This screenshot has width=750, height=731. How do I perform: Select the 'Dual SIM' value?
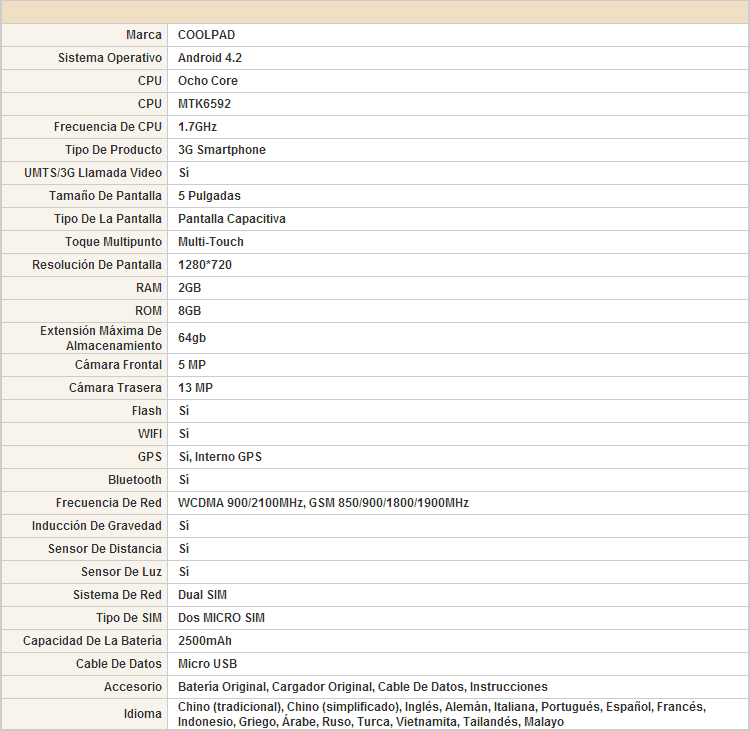click(x=202, y=594)
